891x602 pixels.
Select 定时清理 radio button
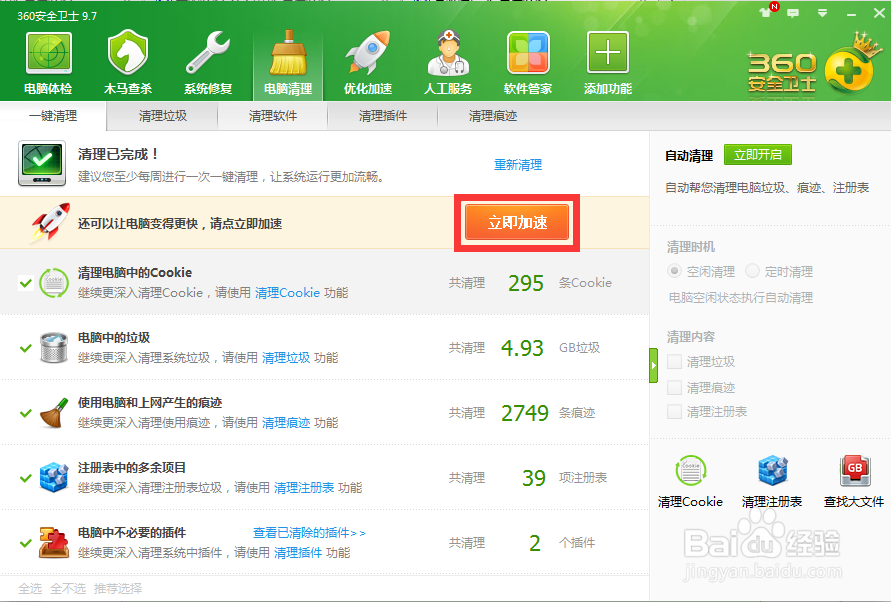click(752, 271)
